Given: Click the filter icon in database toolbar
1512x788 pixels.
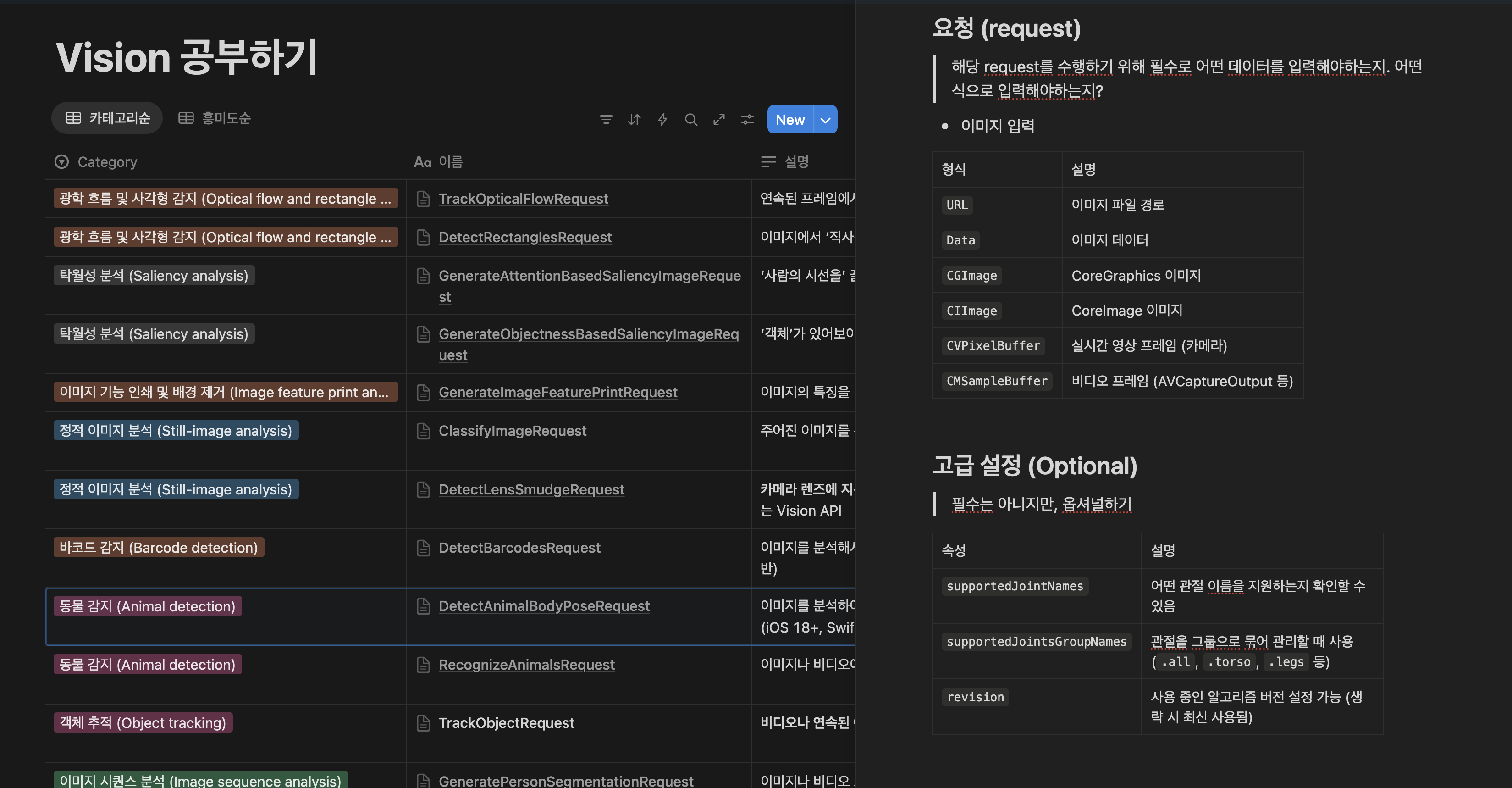Looking at the screenshot, I should coord(606,120).
